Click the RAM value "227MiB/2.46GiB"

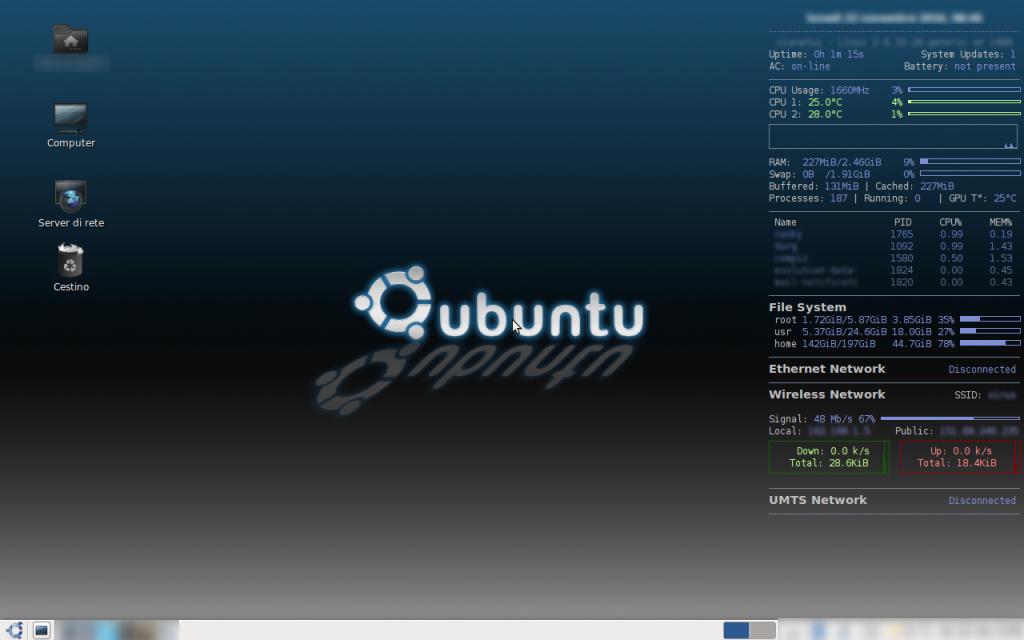click(x=842, y=162)
